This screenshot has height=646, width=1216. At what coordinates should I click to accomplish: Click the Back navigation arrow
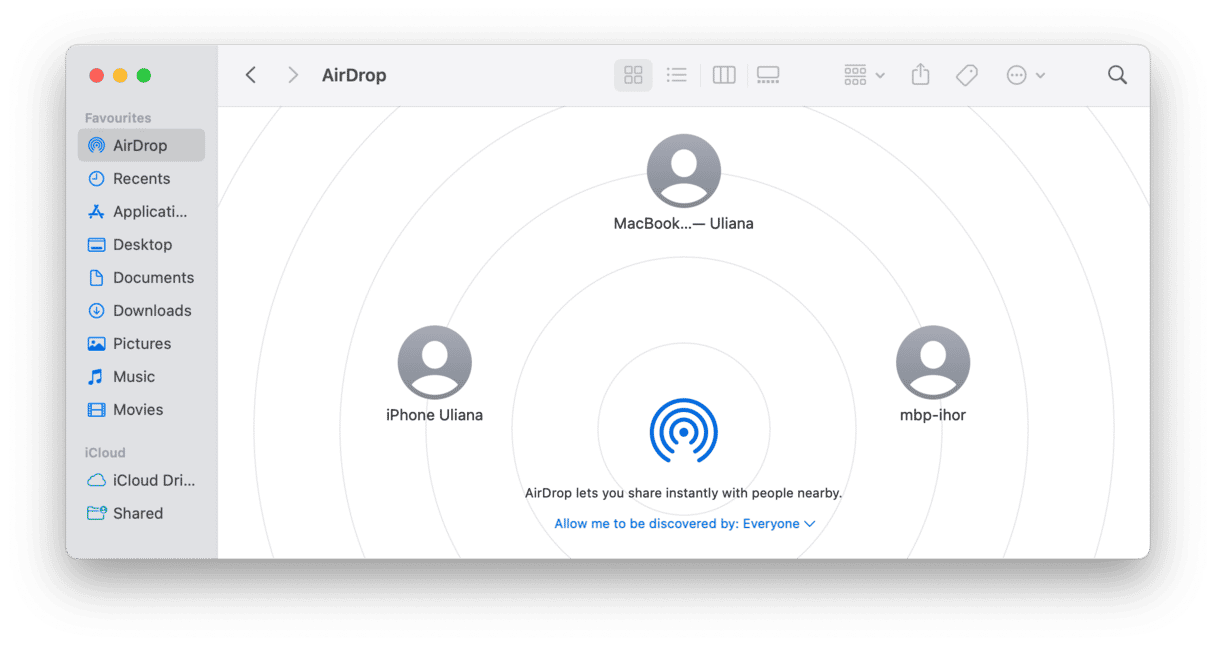point(251,75)
